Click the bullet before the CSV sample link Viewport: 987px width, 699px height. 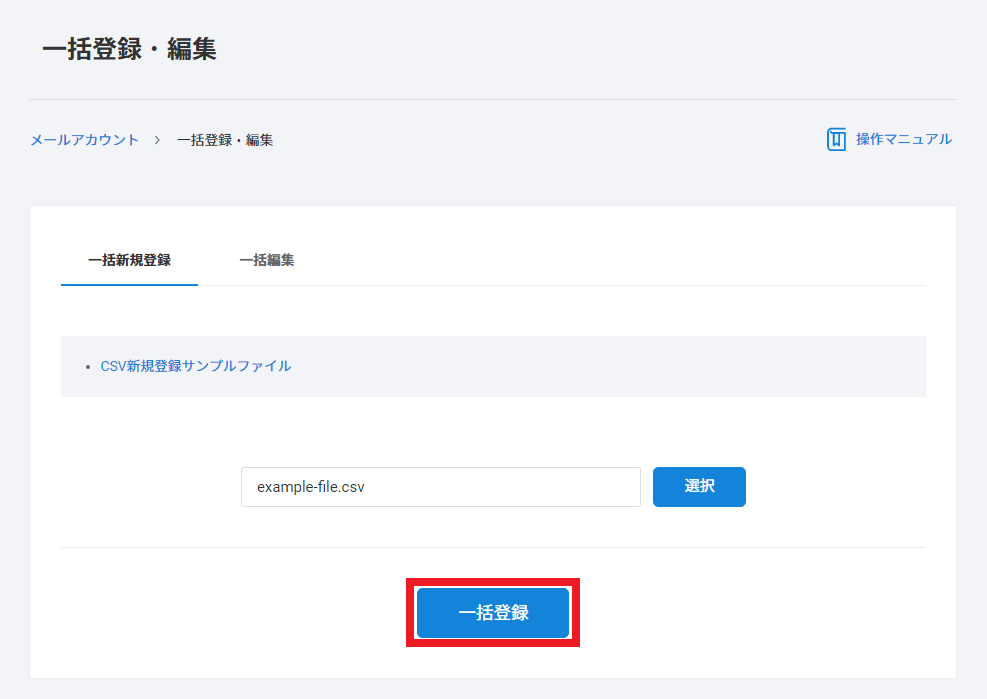[89, 367]
